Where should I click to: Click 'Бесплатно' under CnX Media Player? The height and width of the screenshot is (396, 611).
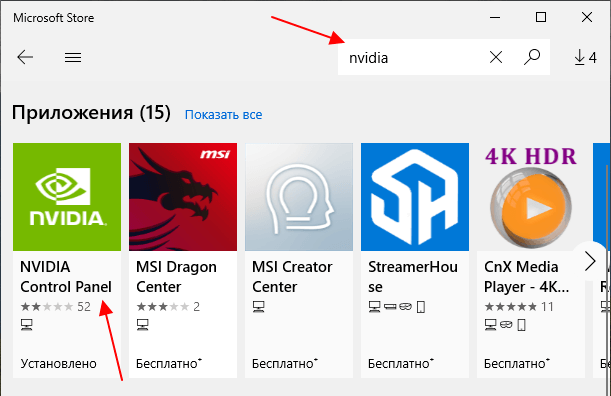pyautogui.click(x=517, y=364)
